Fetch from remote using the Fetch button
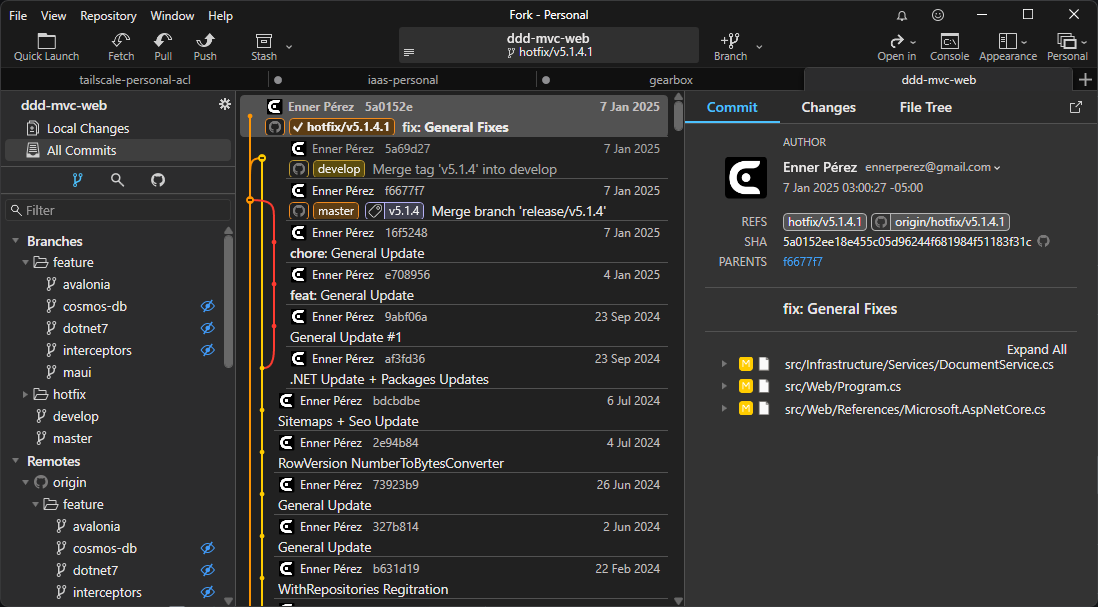 pyautogui.click(x=121, y=47)
